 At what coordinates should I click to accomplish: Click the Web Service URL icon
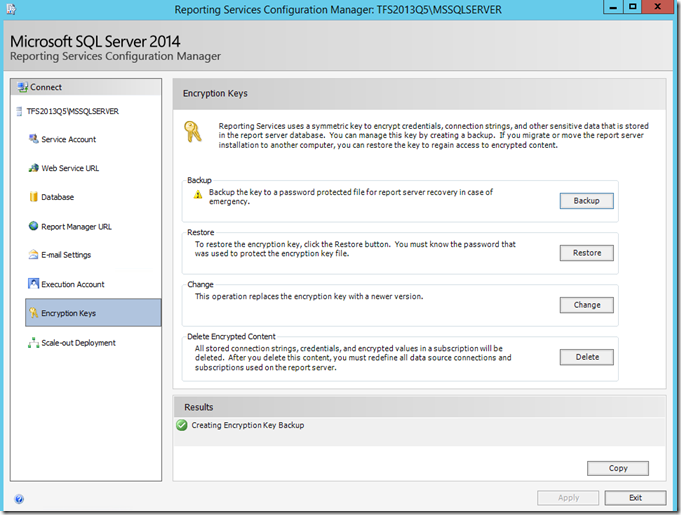coord(33,168)
